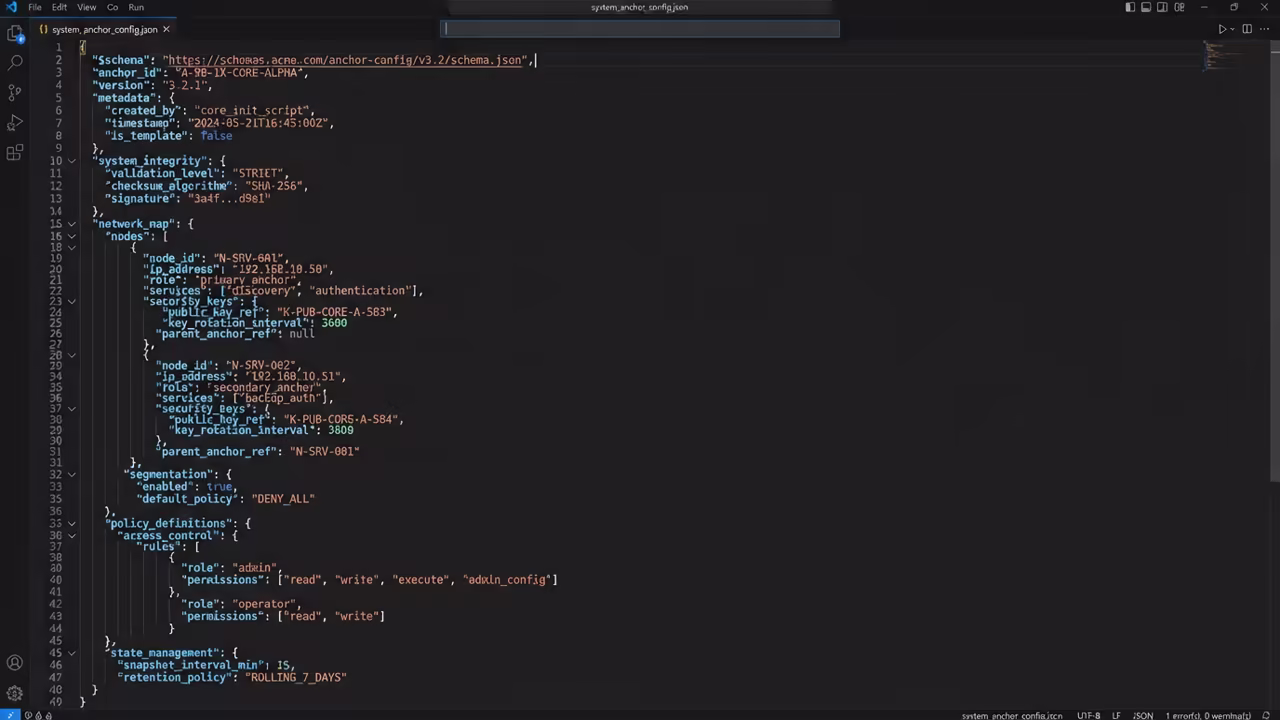Collapse the policy_definitions block on line 35

[71, 523]
